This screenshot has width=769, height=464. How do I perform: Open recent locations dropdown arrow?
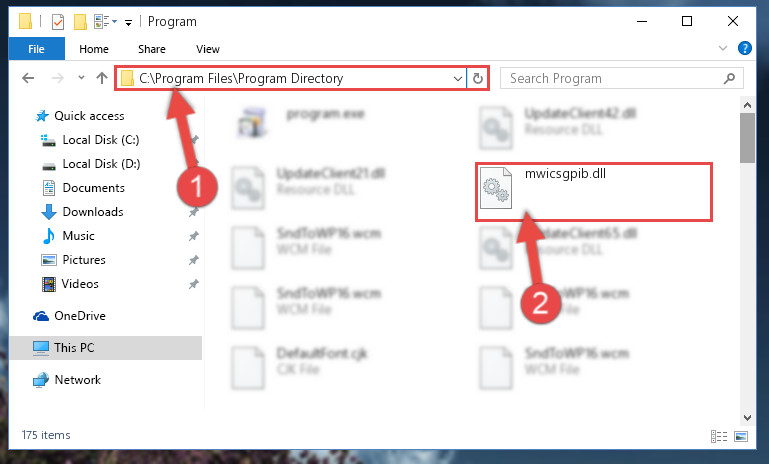81,77
